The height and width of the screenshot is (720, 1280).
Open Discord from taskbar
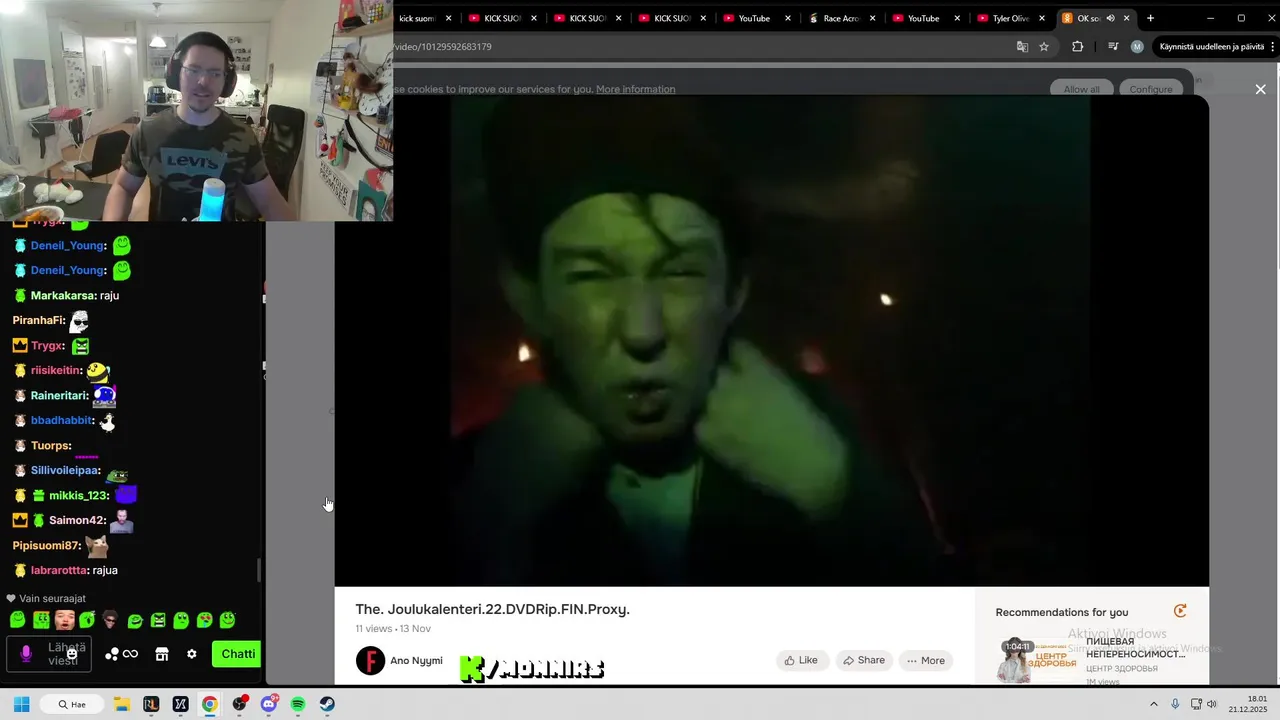pos(268,704)
